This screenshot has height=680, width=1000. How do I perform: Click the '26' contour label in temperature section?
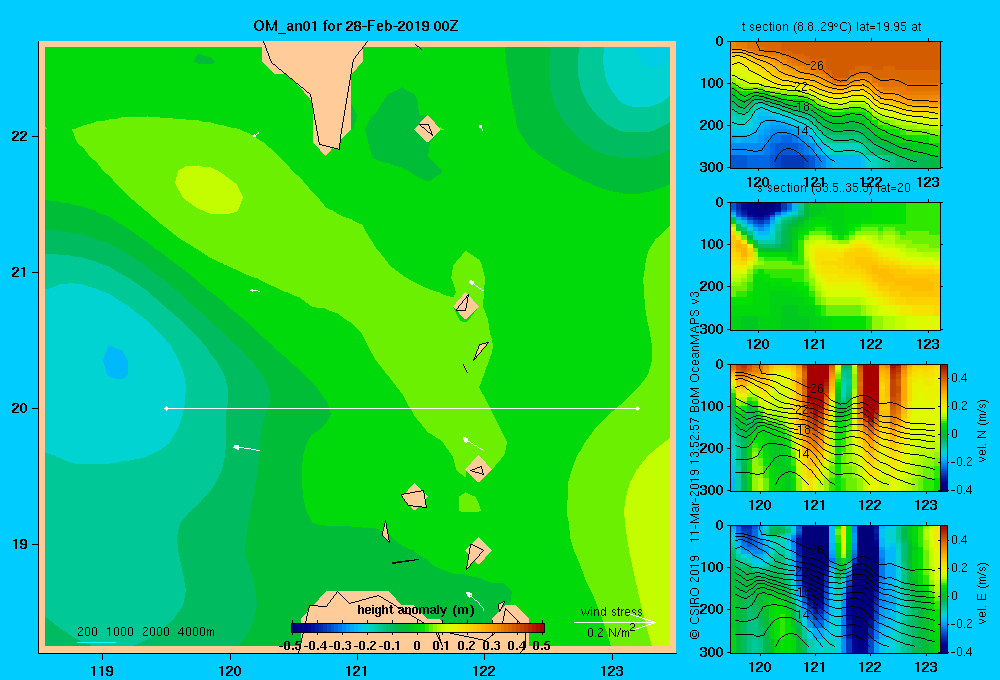pyautogui.click(x=817, y=66)
